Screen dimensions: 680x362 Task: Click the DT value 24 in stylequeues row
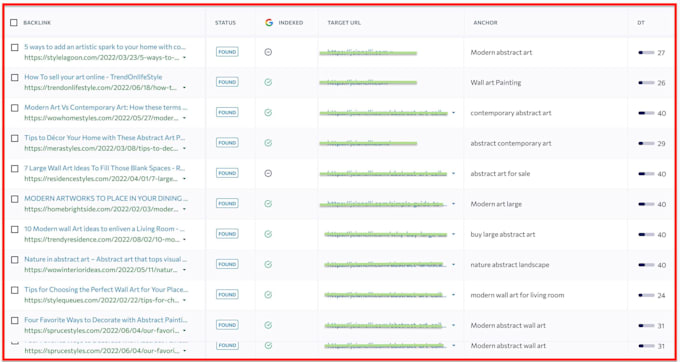pyautogui.click(x=661, y=296)
